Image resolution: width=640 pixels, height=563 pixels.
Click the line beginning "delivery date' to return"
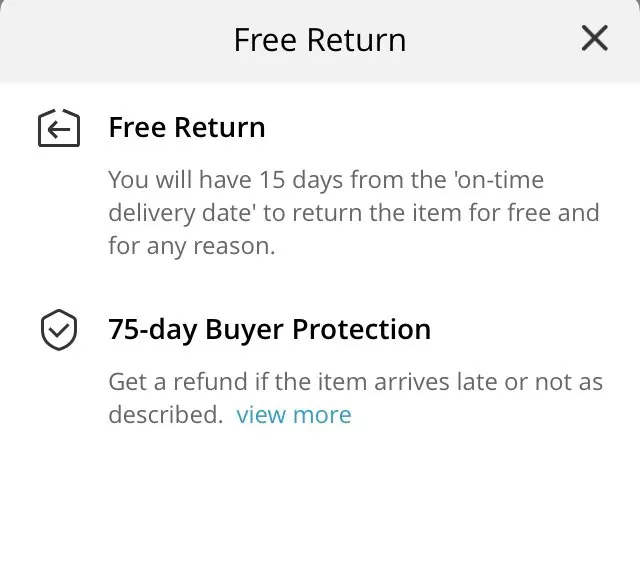pos(353,213)
